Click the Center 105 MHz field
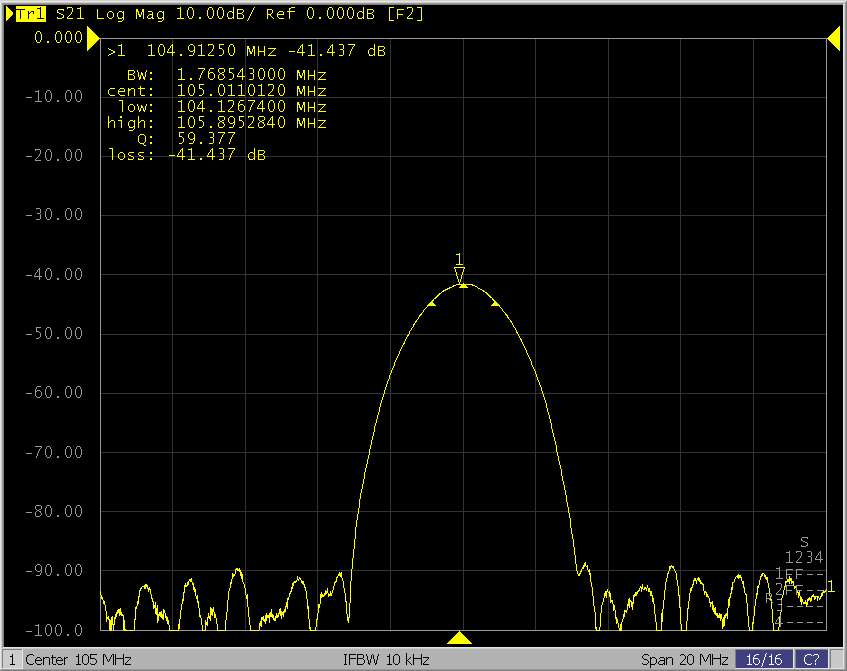The width and height of the screenshot is (847, 671). click(x=78, y=660)
